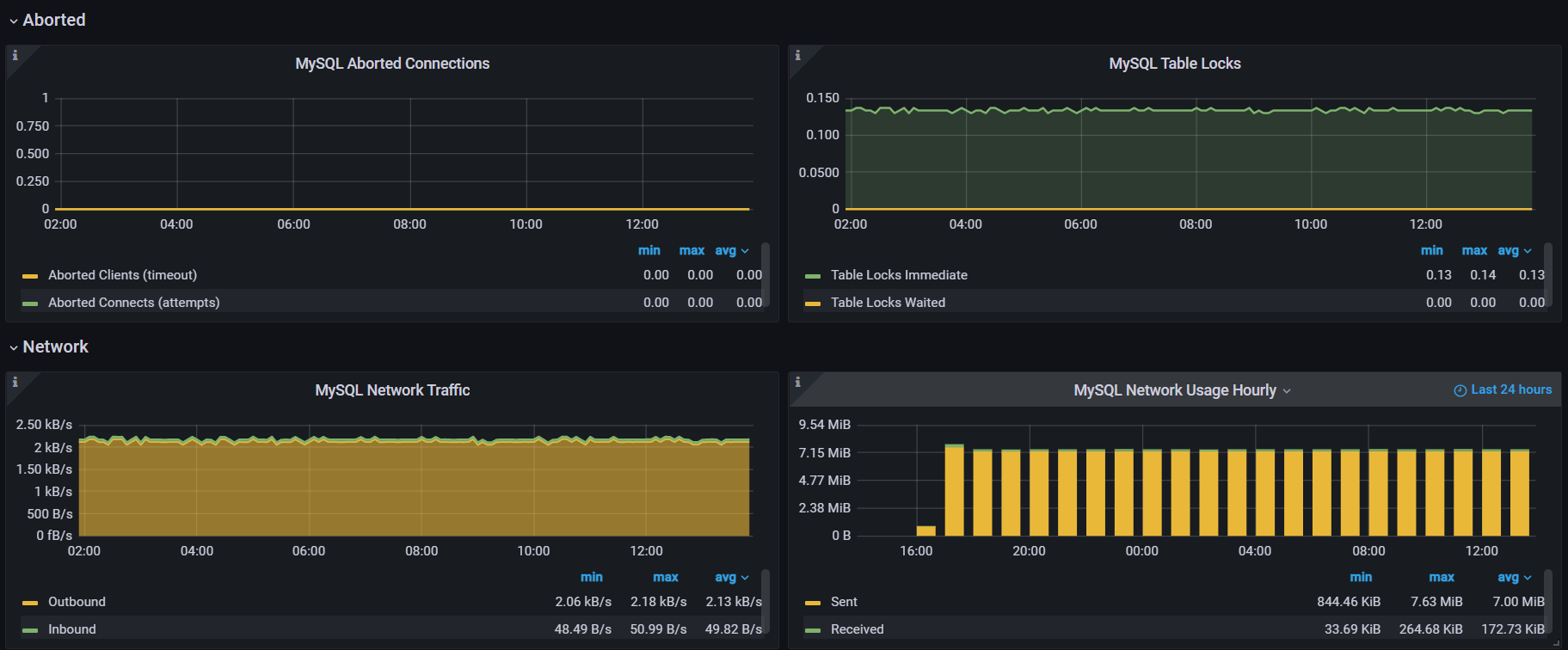1568x650 pixels.
Task: Click Received avg value 172.73 KiB
Action: [x=1513, y=629]
